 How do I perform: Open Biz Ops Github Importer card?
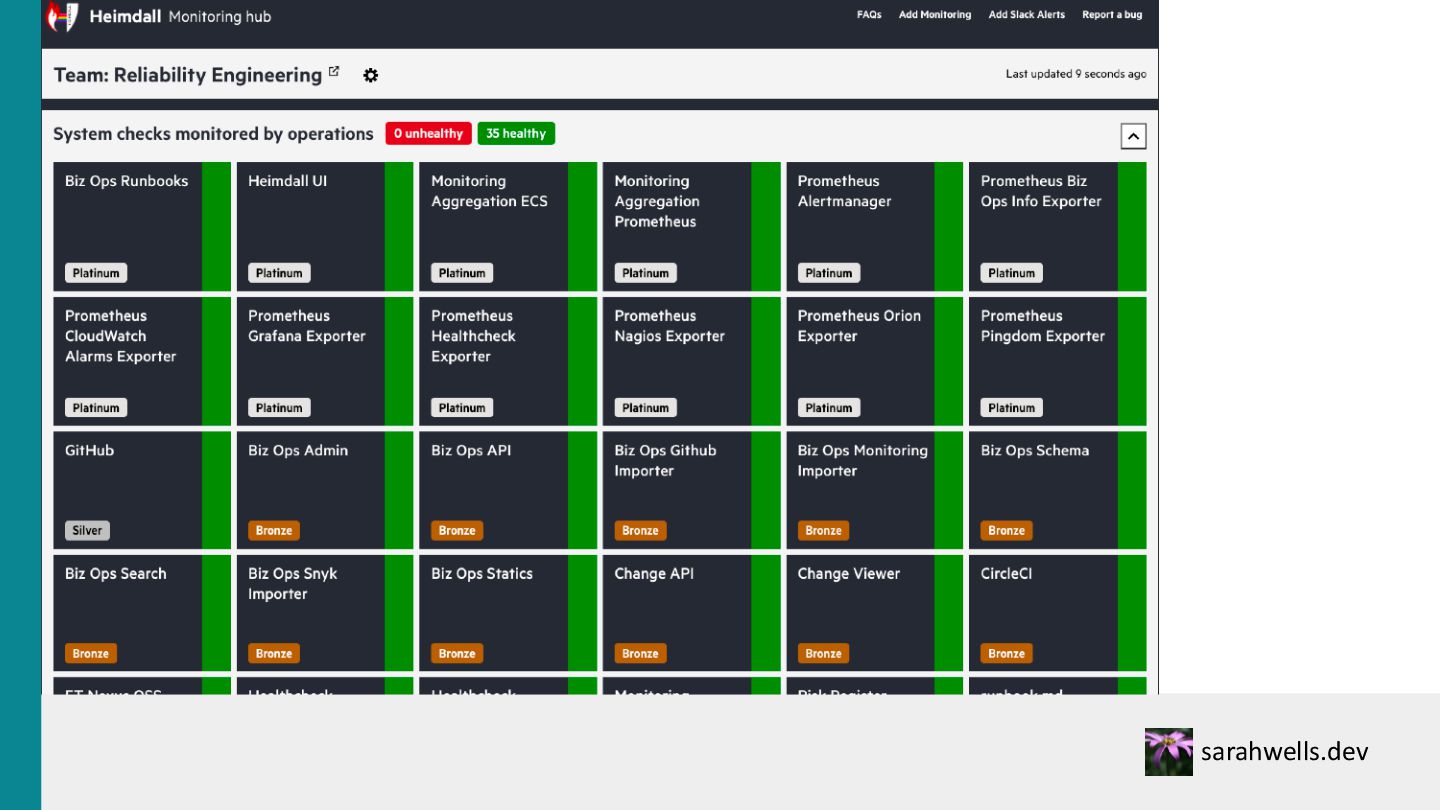691,490
